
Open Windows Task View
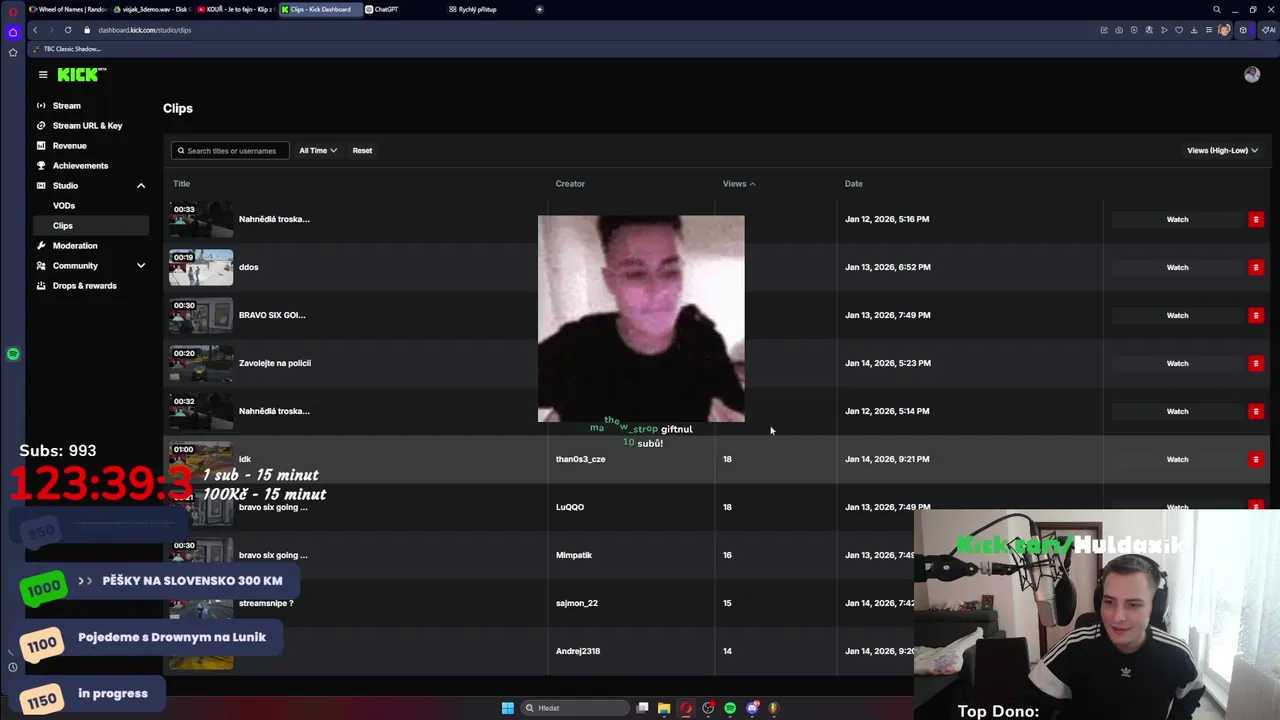tap(642, 708)
